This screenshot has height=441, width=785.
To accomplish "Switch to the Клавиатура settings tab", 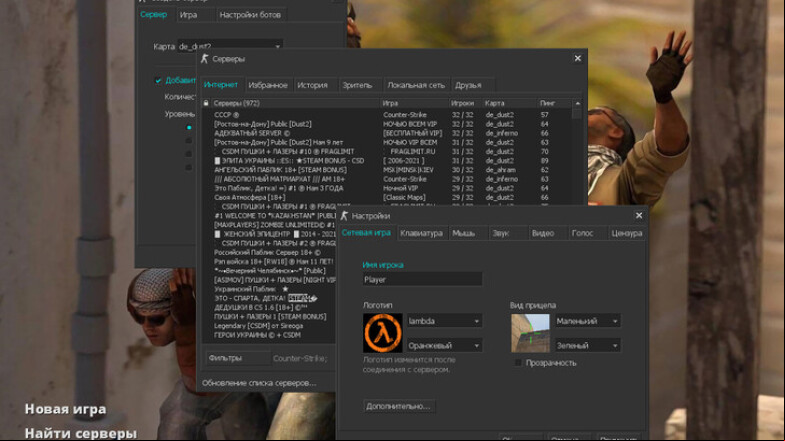I will 421,233.
